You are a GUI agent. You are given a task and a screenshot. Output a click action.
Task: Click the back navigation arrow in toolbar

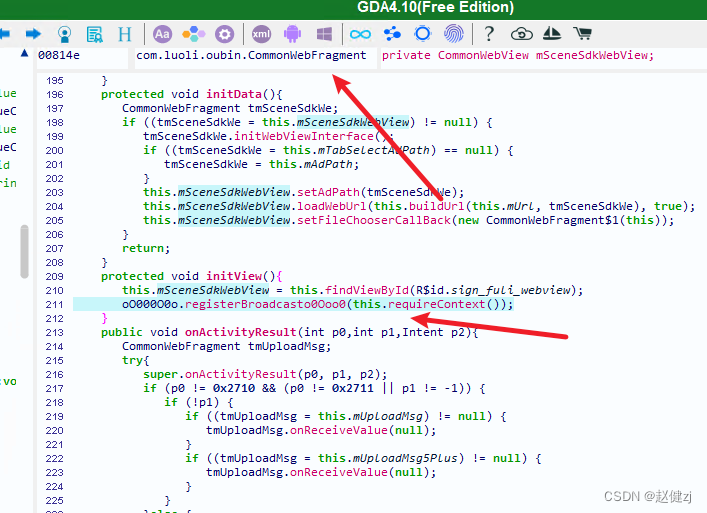pos(5,34)
